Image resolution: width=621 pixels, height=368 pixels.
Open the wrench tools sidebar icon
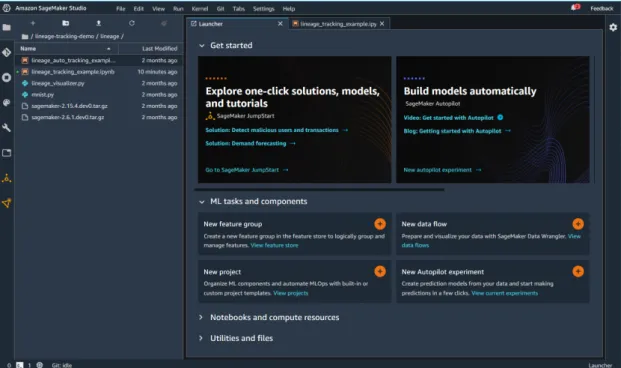pyautogui.click(x=7, y=128)
